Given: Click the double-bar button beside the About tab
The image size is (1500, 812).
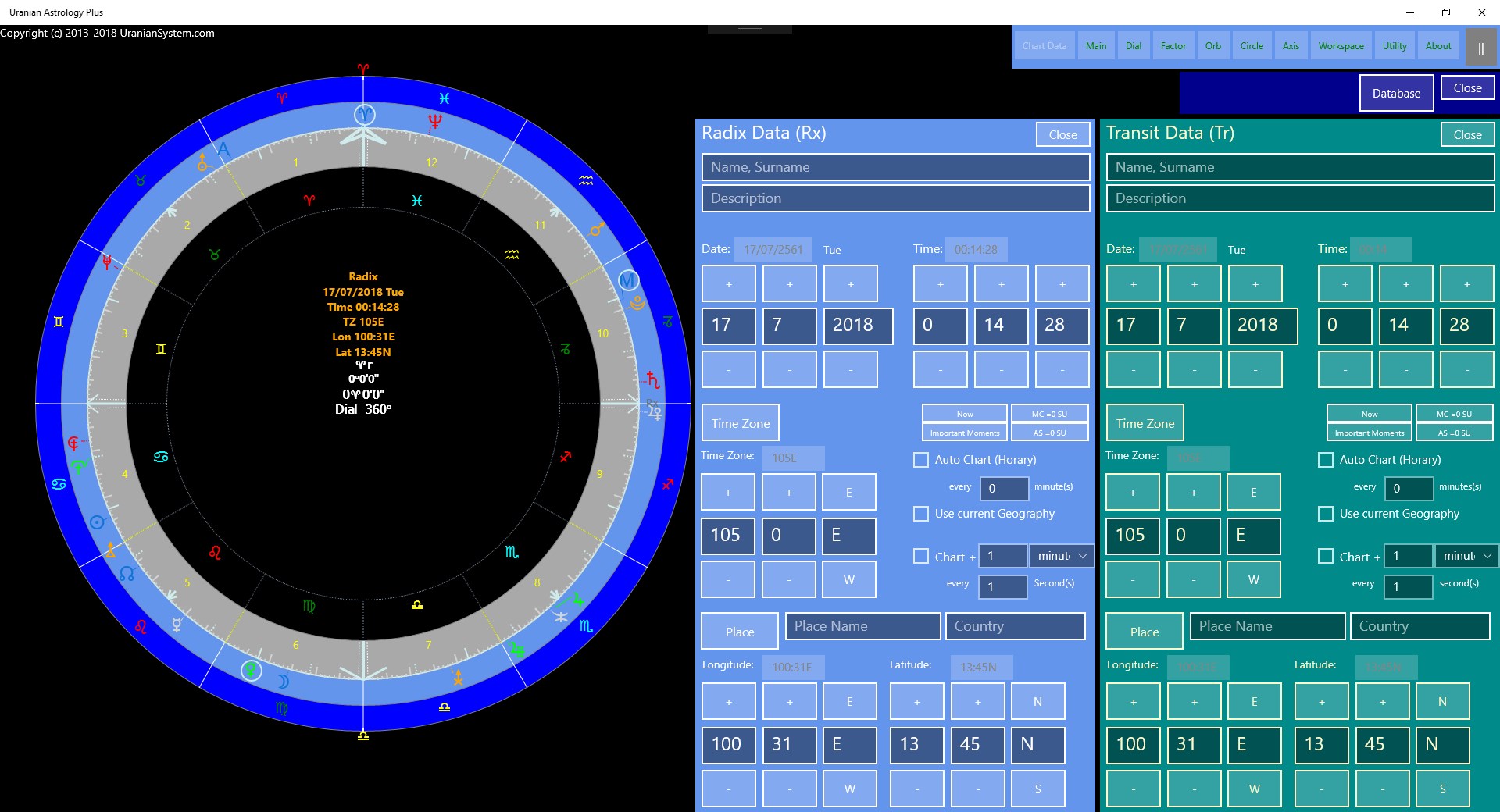Looking at the screenshot, I should (x=1480, y=48).
